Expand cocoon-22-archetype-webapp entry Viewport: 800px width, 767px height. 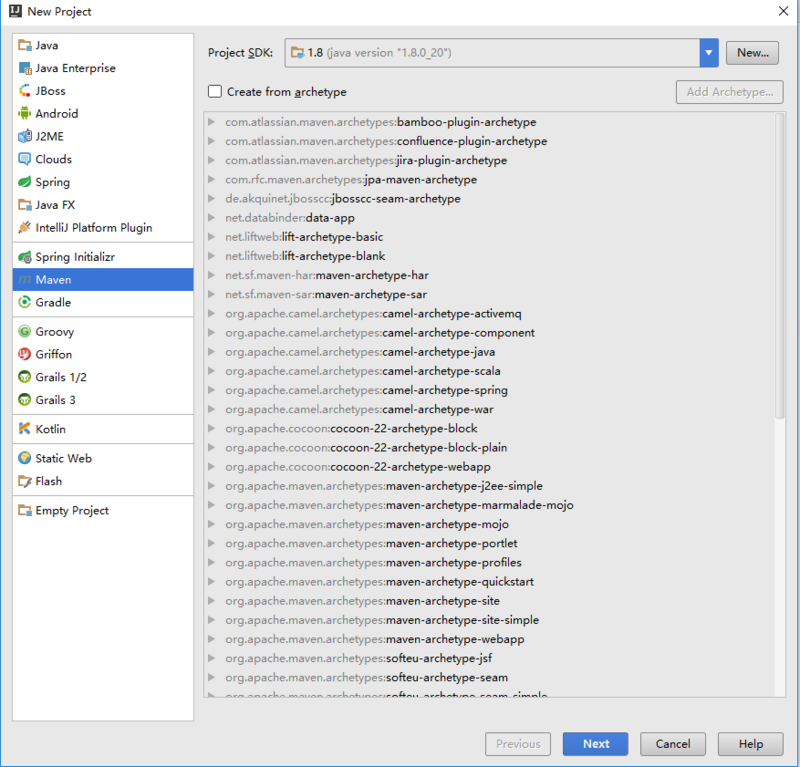211,466
